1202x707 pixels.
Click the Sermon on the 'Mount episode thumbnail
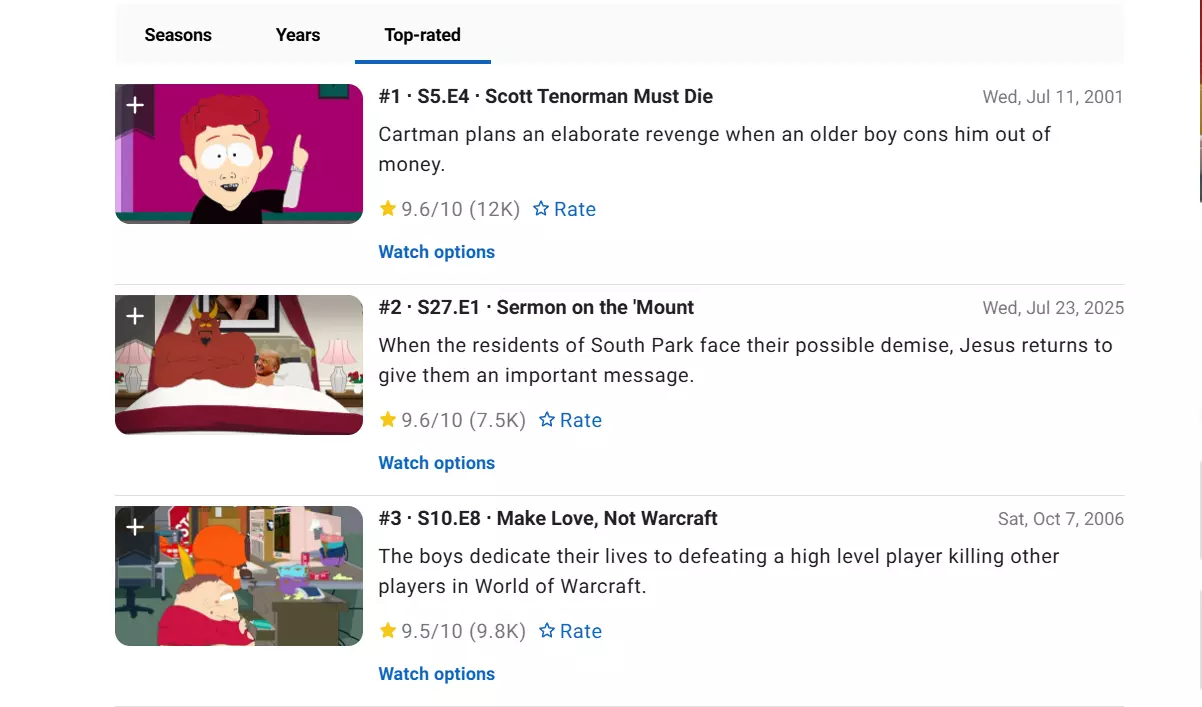click(x=239, y=365)
